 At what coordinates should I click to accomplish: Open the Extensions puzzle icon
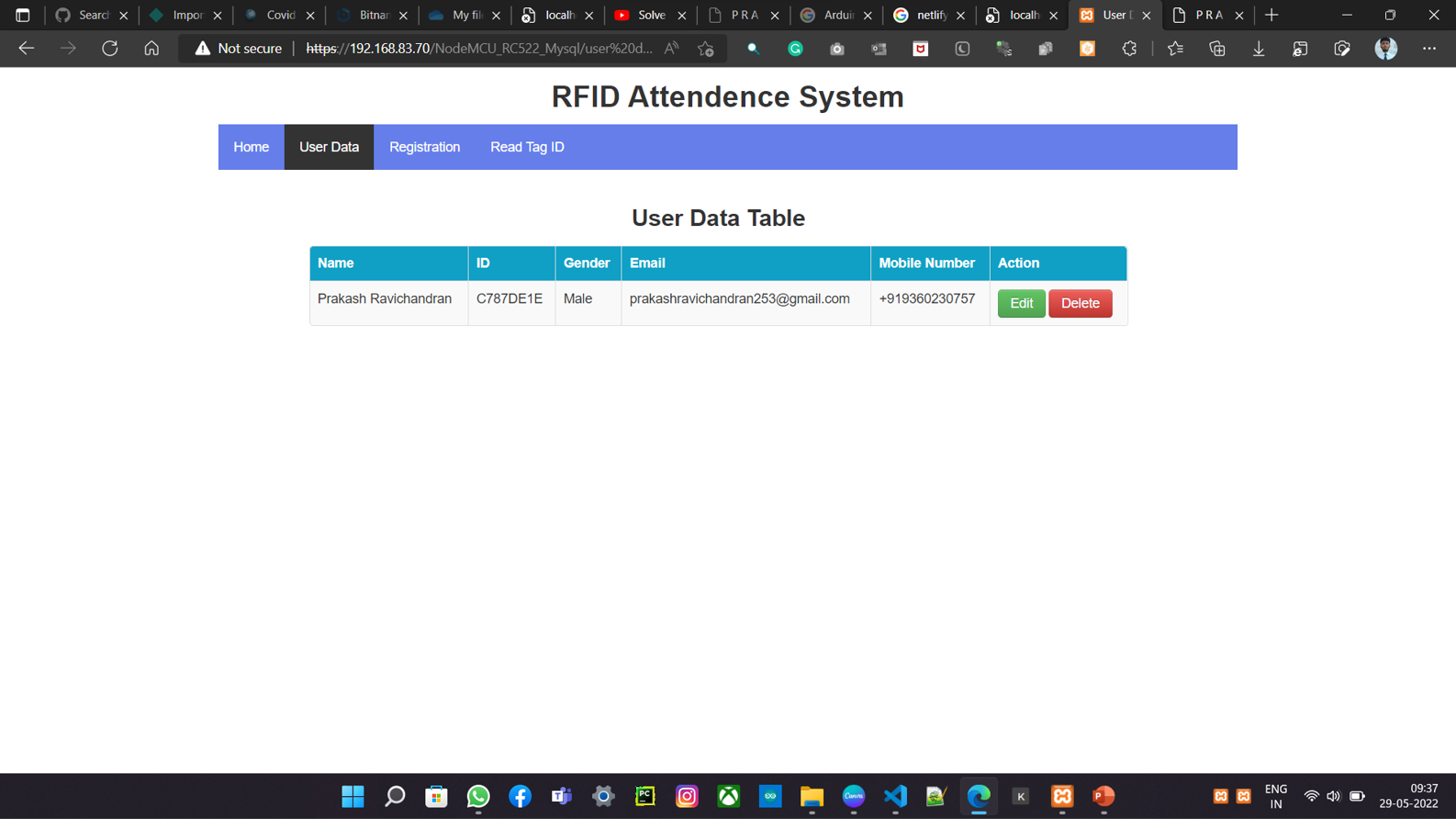(1129, 49)
